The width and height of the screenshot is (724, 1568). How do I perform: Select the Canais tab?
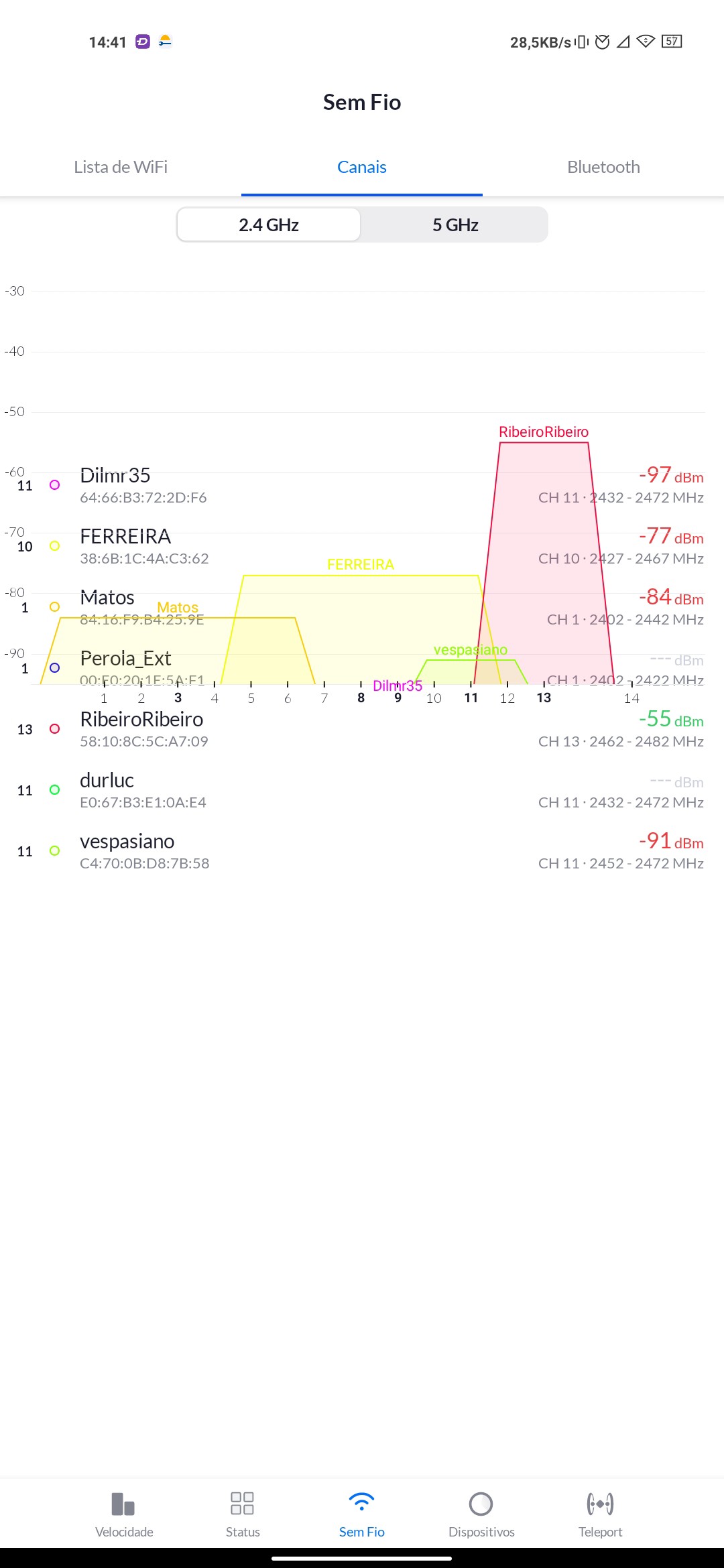(362, 167)
